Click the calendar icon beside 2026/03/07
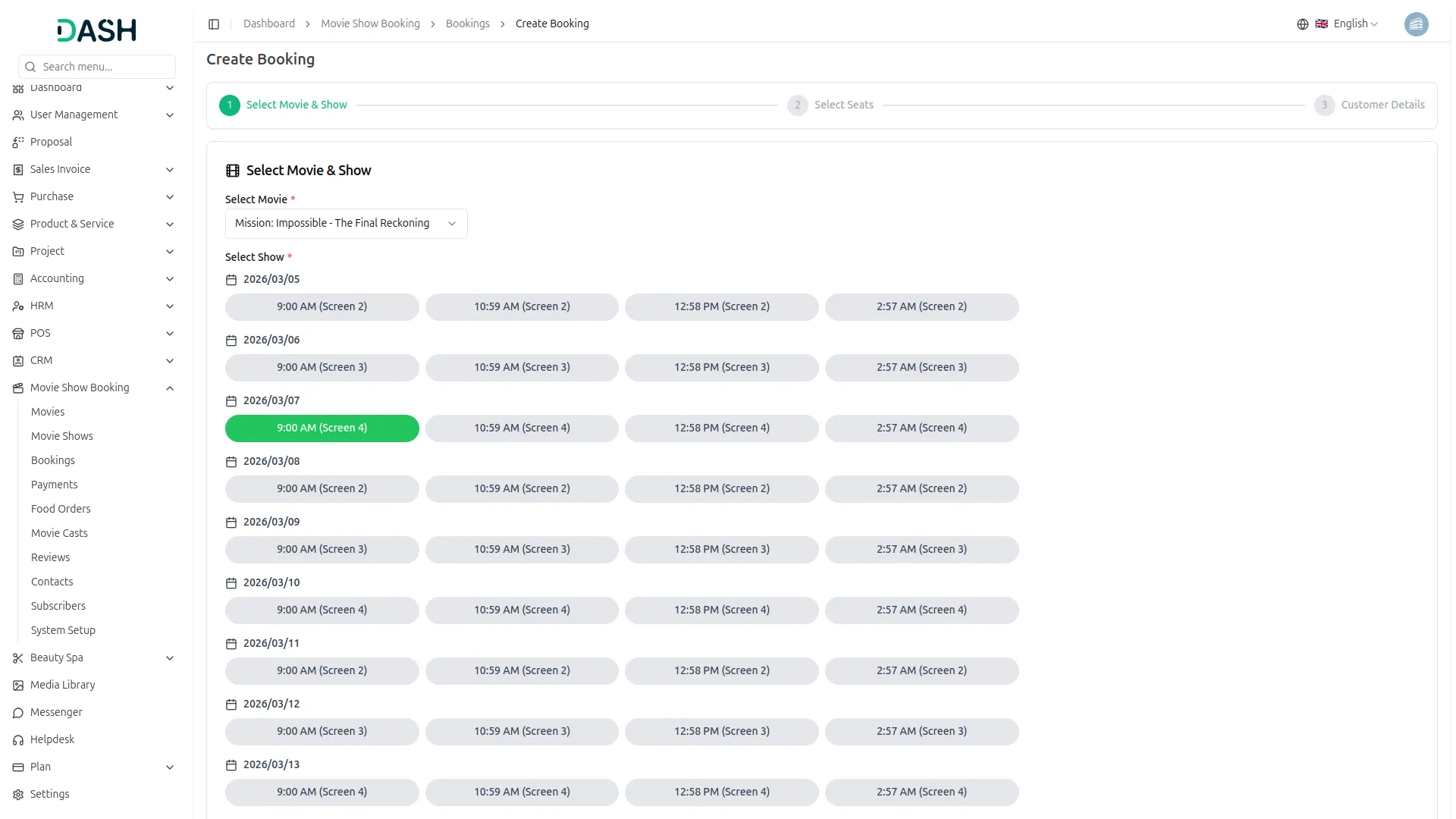The height and width of the screenshot is (819, 1456). pos(231,400)
